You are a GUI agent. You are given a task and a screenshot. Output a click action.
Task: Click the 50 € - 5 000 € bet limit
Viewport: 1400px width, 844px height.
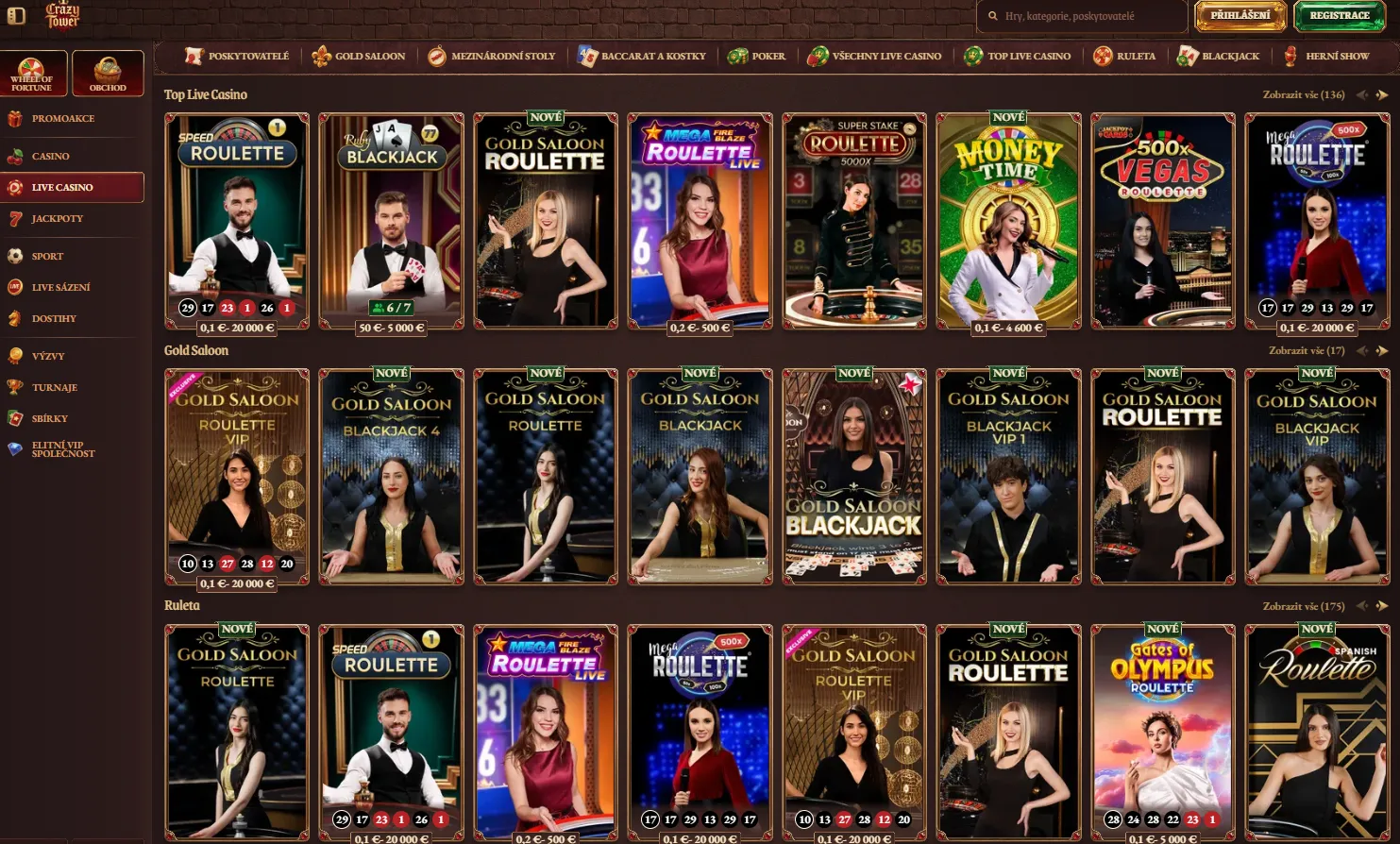click(392, 328)
